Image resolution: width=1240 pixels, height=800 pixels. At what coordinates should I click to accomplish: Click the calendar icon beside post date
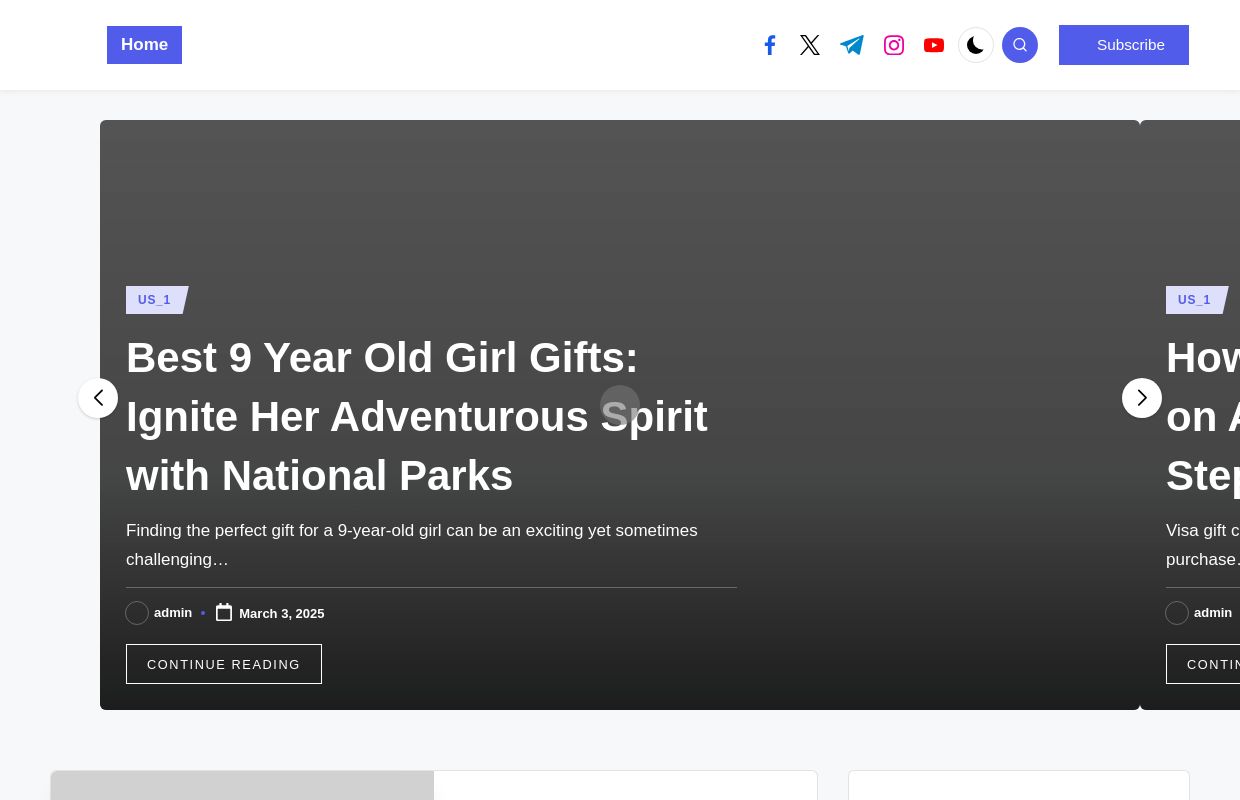pyautogui.click(x=224, y=613)
